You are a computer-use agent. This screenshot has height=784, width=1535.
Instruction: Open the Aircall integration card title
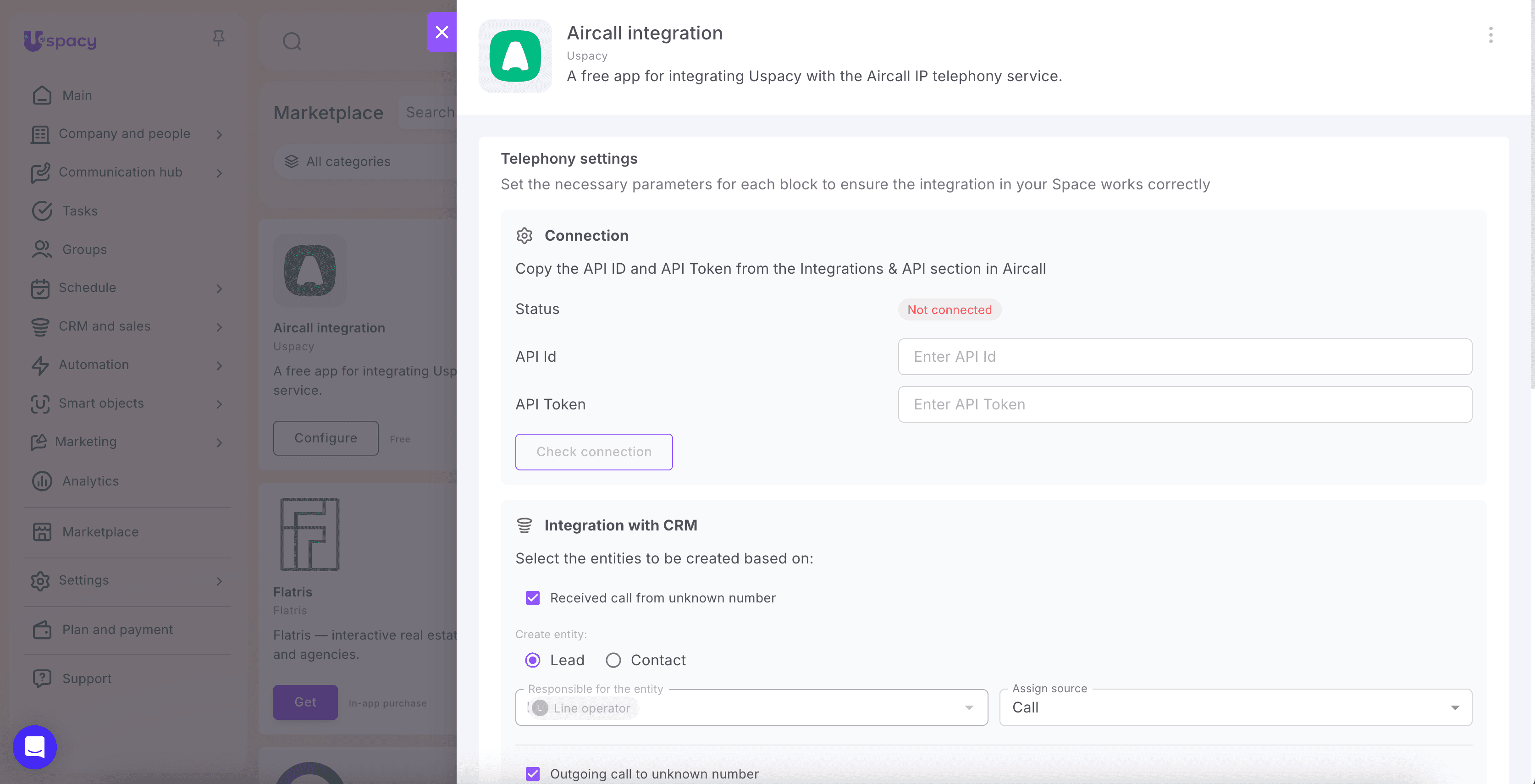point(329,328)
